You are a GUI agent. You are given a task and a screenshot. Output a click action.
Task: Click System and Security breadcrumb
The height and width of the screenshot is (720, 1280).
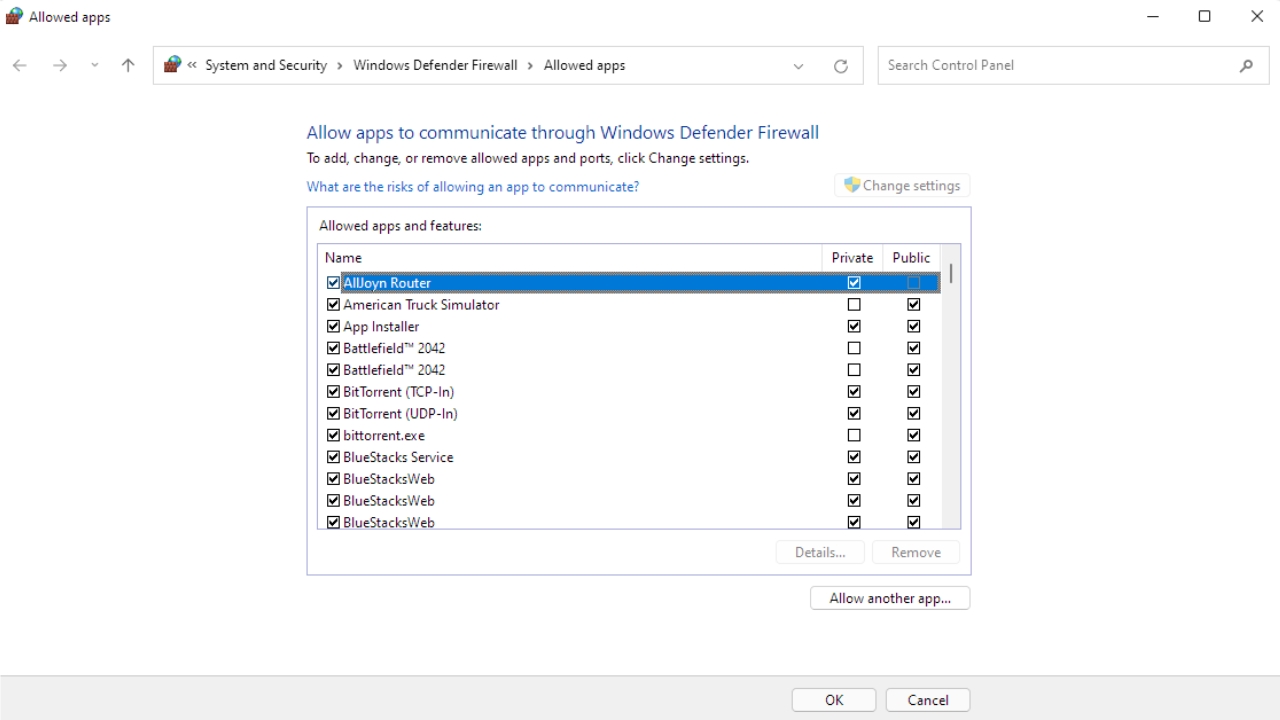(x=266, y=65)
